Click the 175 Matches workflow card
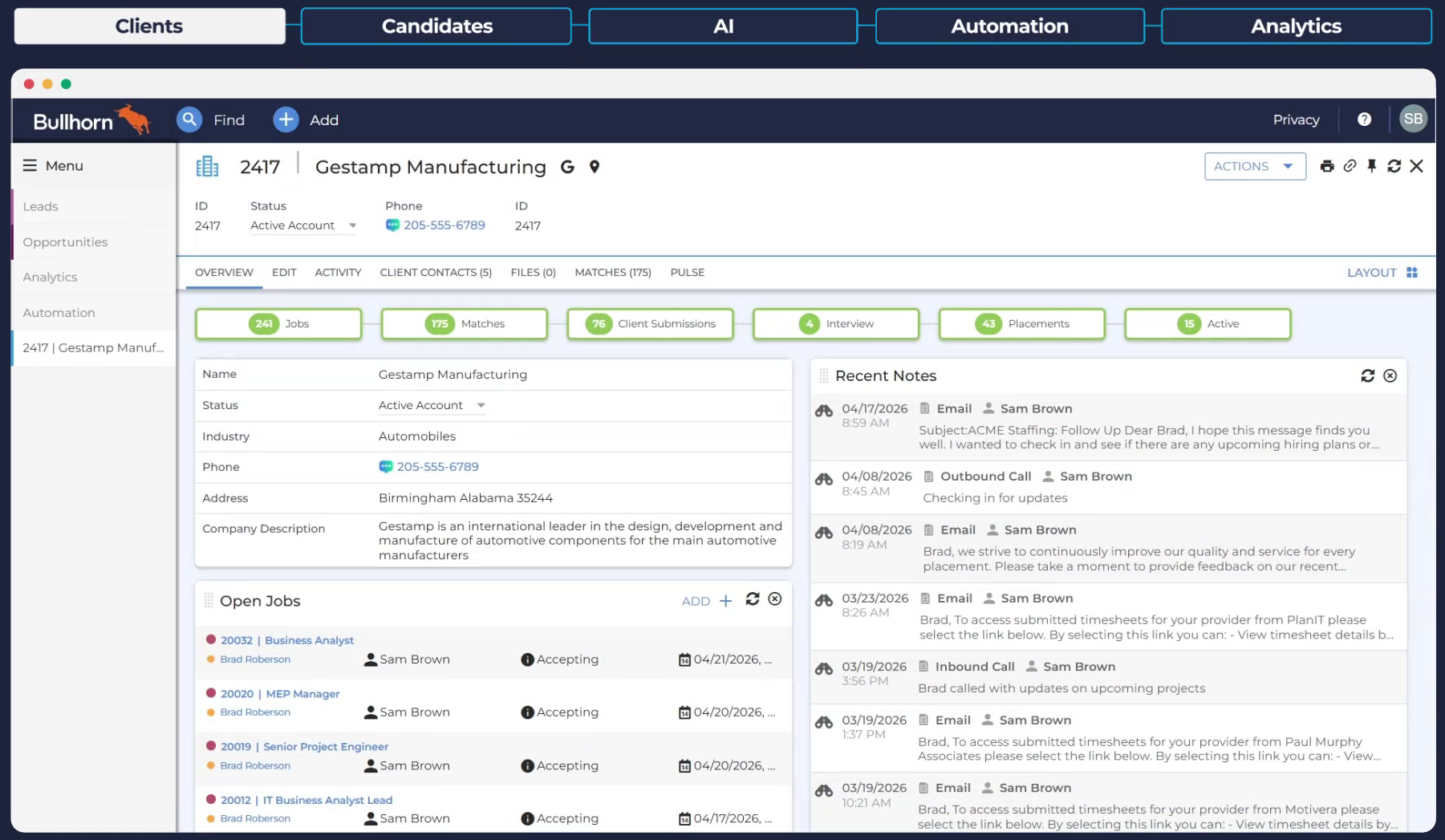The height and width of the screenshot is (840, 1445). click(465, 324)
